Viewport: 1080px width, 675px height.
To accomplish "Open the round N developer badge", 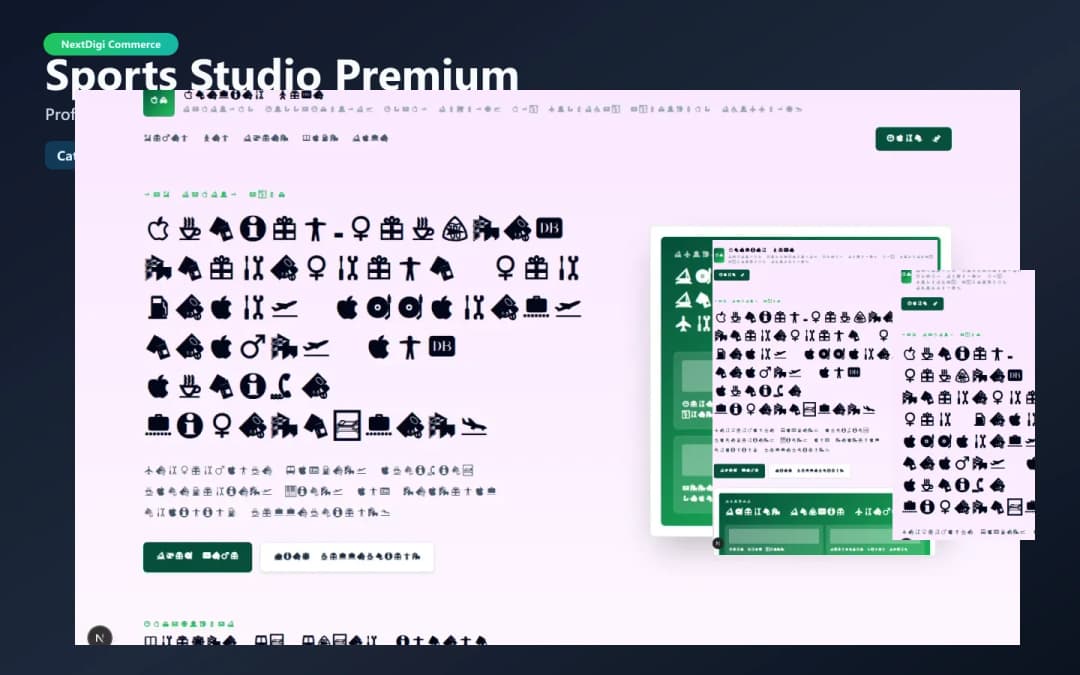I will point(100,636).
